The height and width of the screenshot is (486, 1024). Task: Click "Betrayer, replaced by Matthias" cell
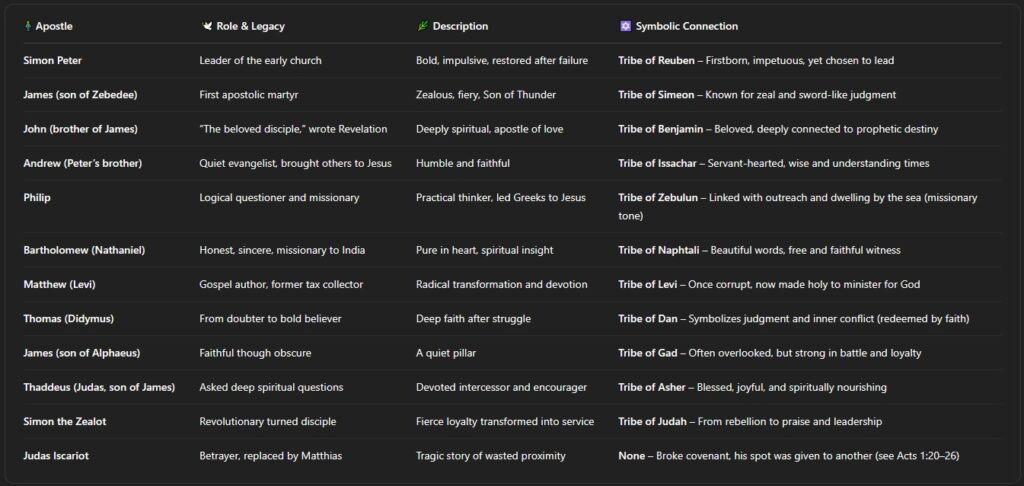pos(270,456)
